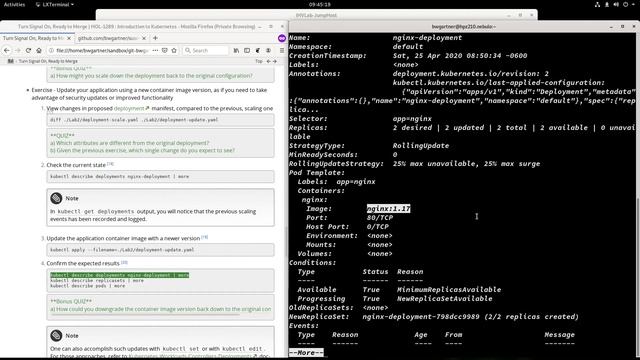Open the top bar clock calendar

click(x=320, y=4)
